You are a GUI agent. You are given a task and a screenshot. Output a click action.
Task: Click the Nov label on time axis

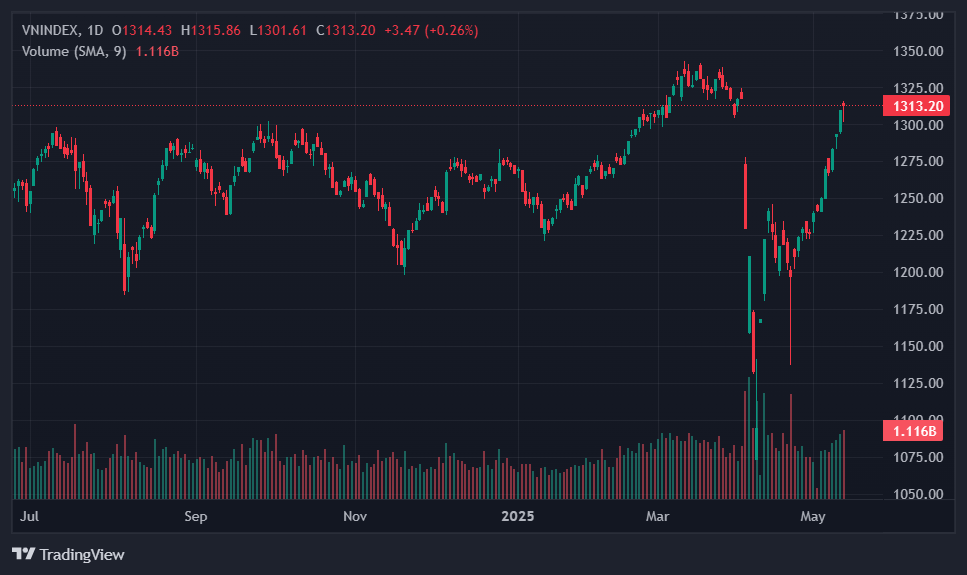[355, 516]
